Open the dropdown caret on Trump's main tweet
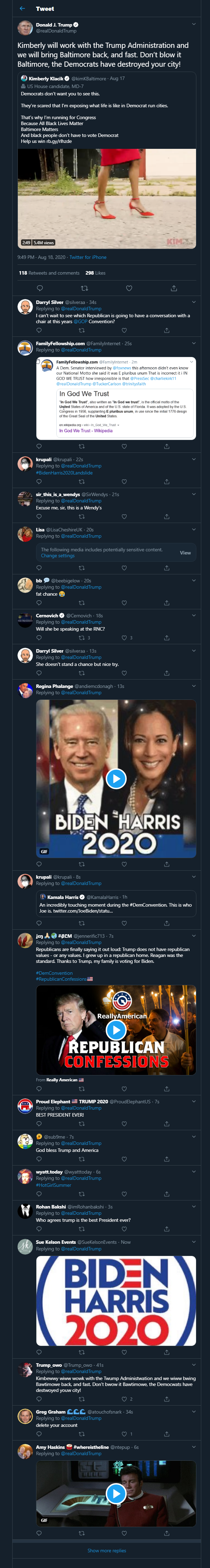This screenshot has width=210, height=1568. pos(194,24)
